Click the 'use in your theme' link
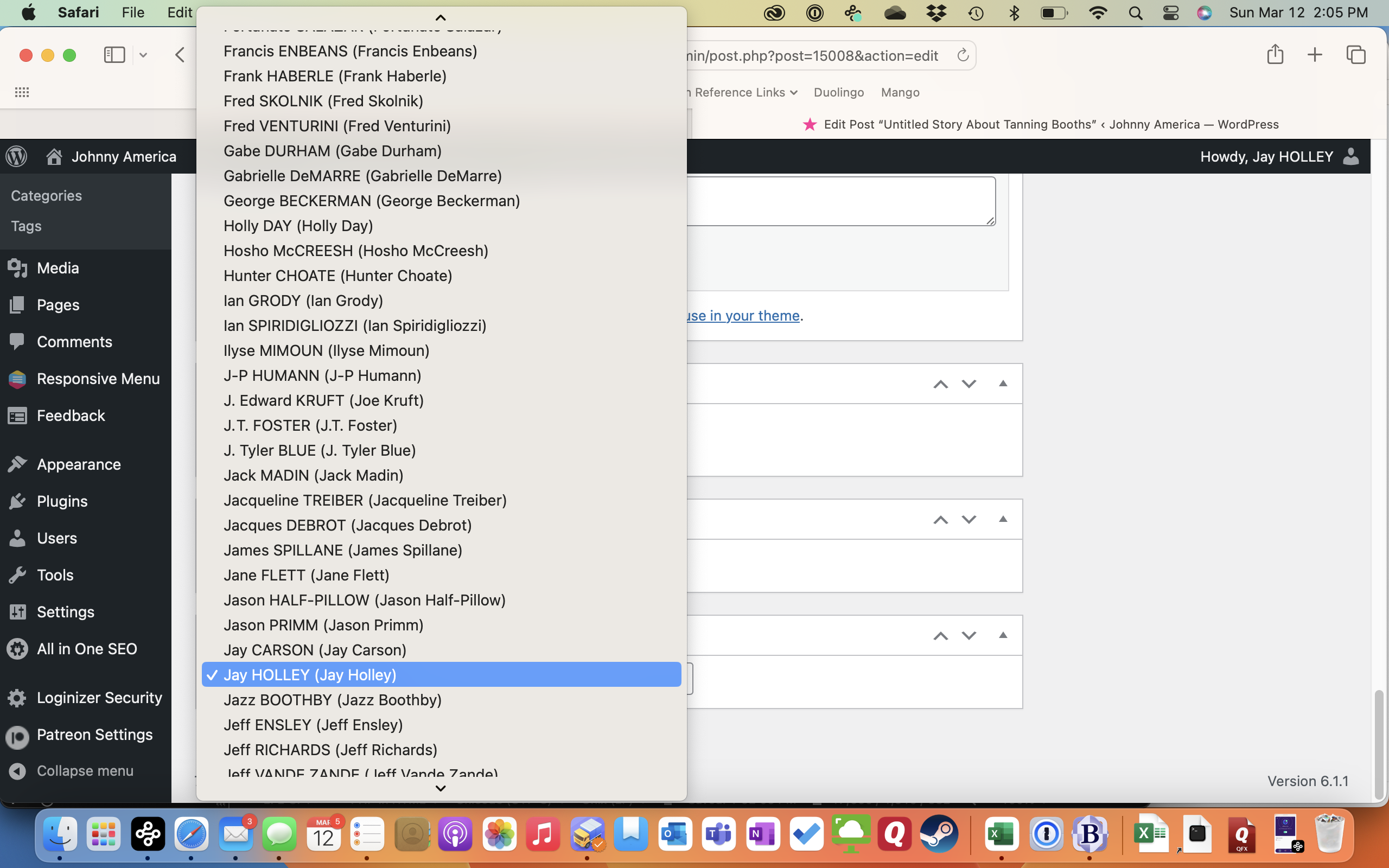 pyautogui.click(x=742, y=316)
